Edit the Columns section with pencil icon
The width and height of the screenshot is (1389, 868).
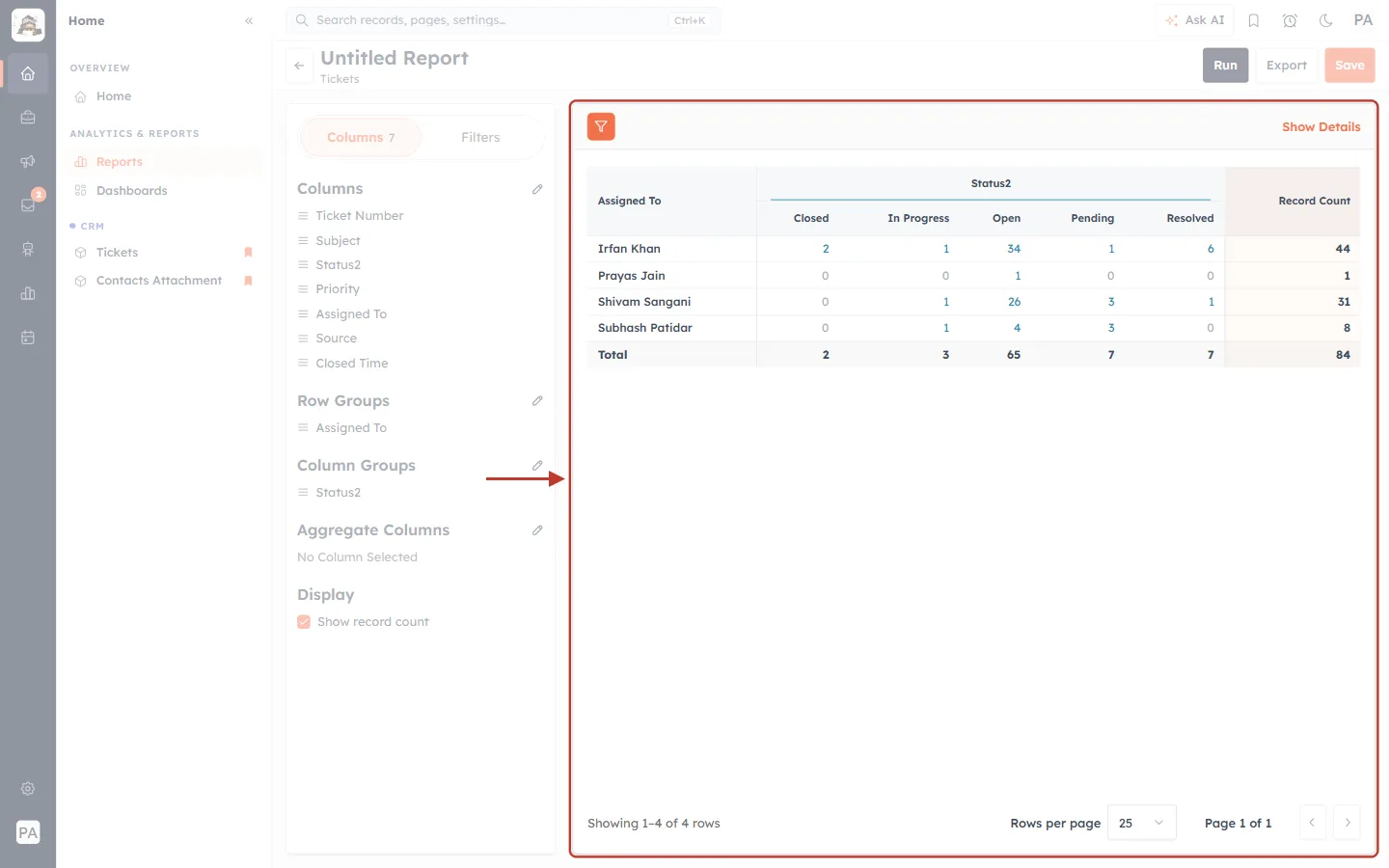(x=537, y=189)
